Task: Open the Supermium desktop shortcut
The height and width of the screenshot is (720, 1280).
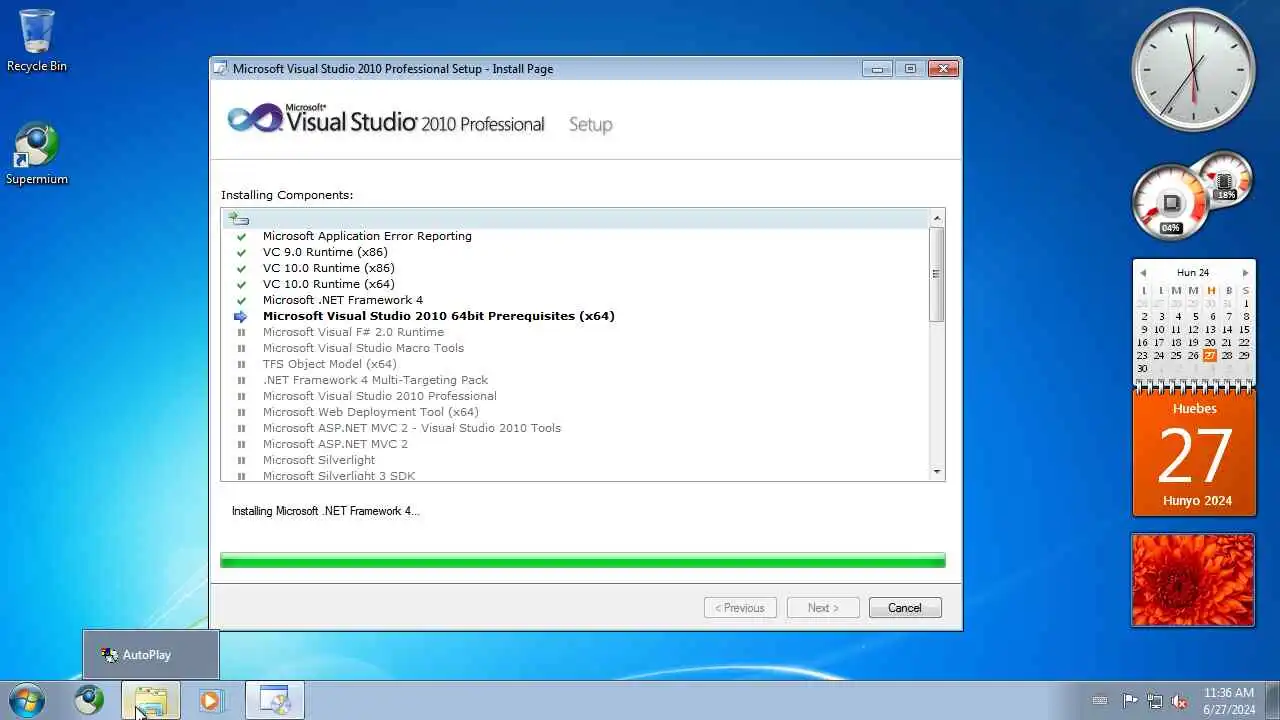Action: pos(37,154)
